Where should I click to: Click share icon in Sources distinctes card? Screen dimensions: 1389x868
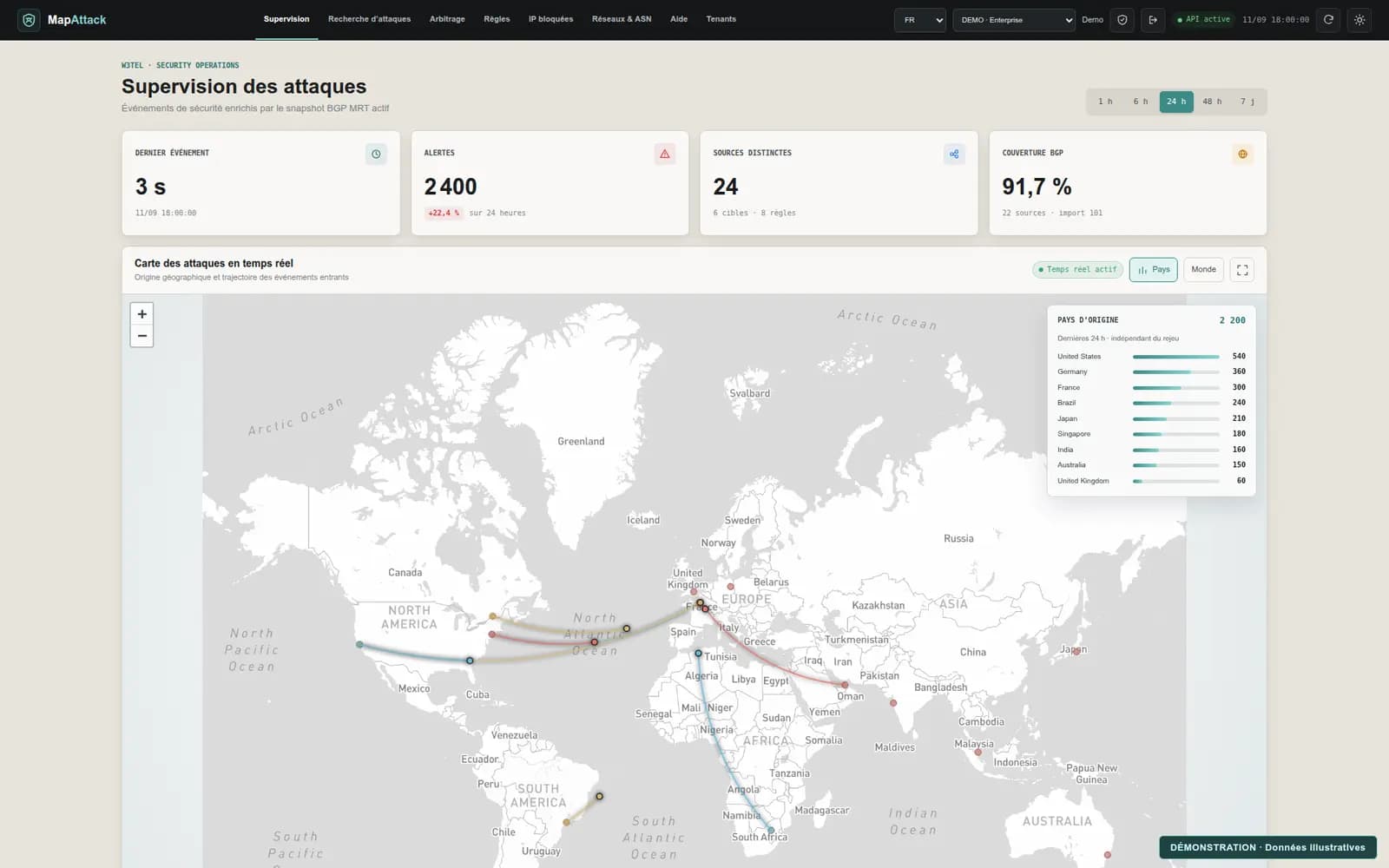(x=954, y=154)
